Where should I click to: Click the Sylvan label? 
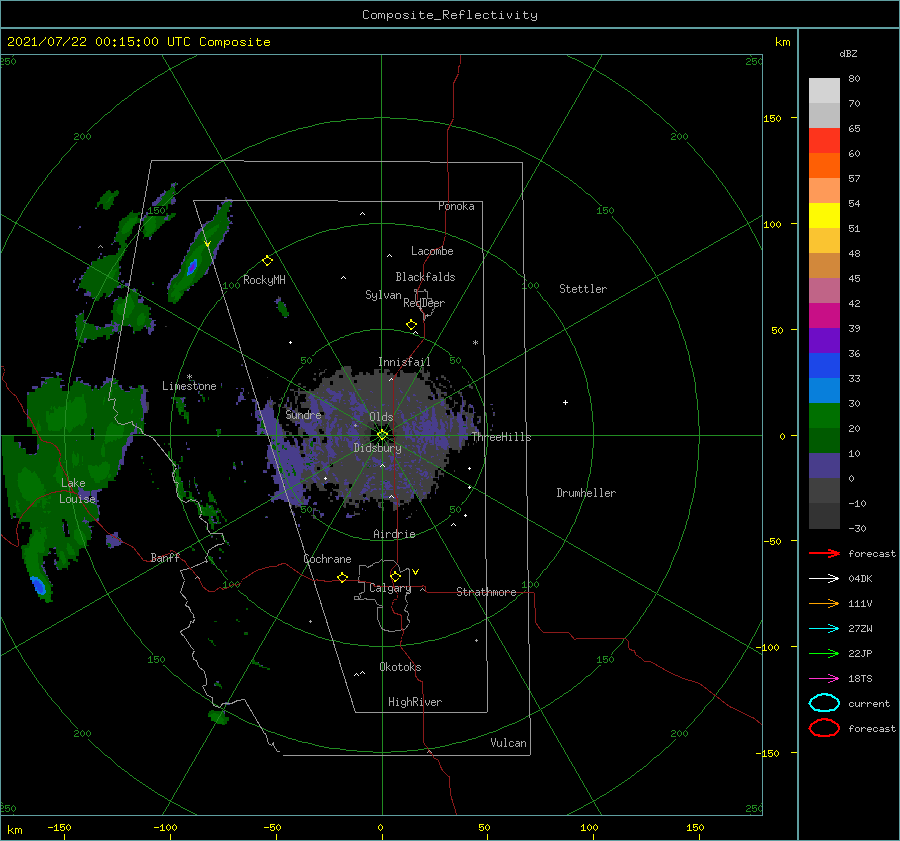[x=383, y=295]
